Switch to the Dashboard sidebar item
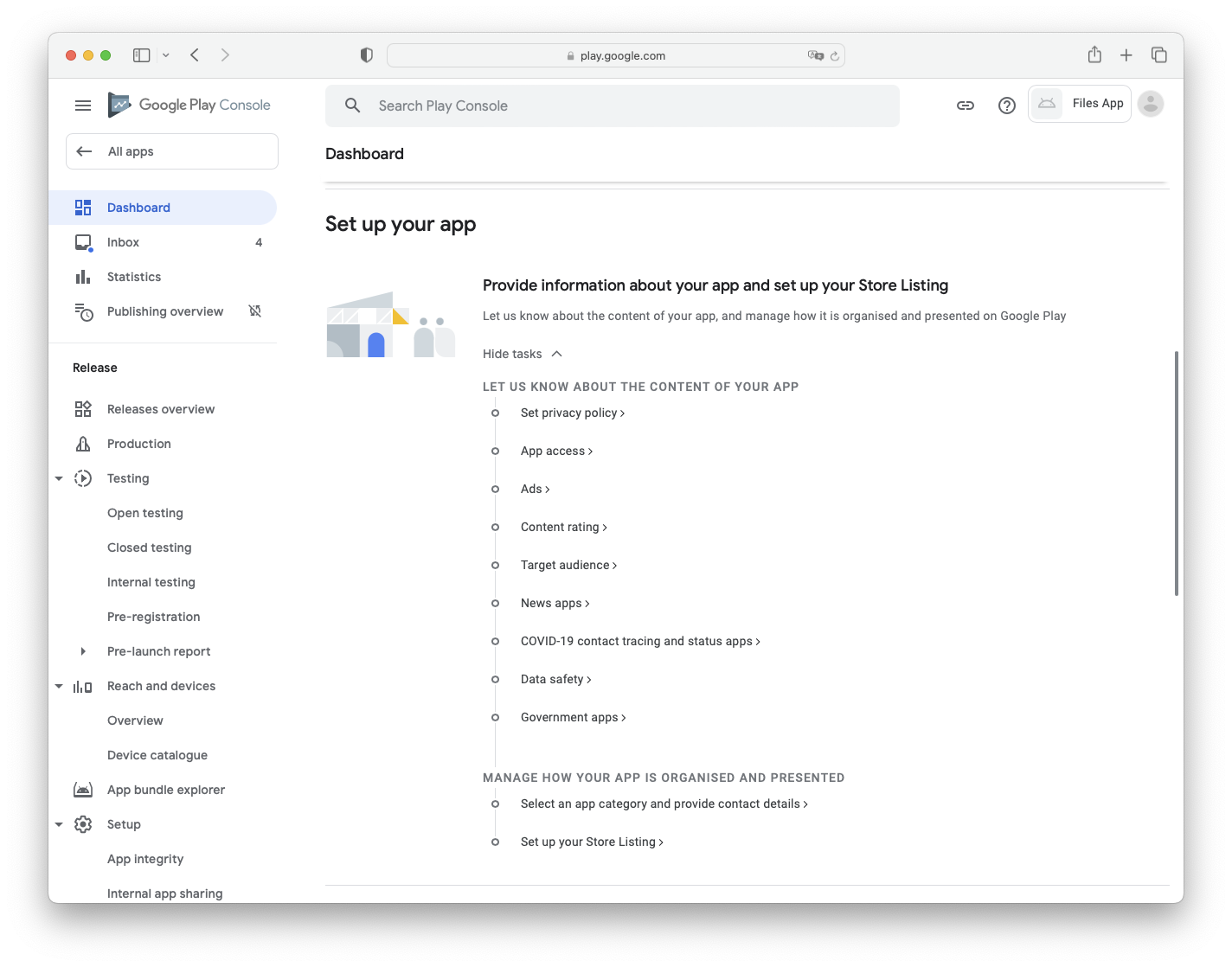The width and height of the screenshot is (1232, 967). (x=138, y=208)
